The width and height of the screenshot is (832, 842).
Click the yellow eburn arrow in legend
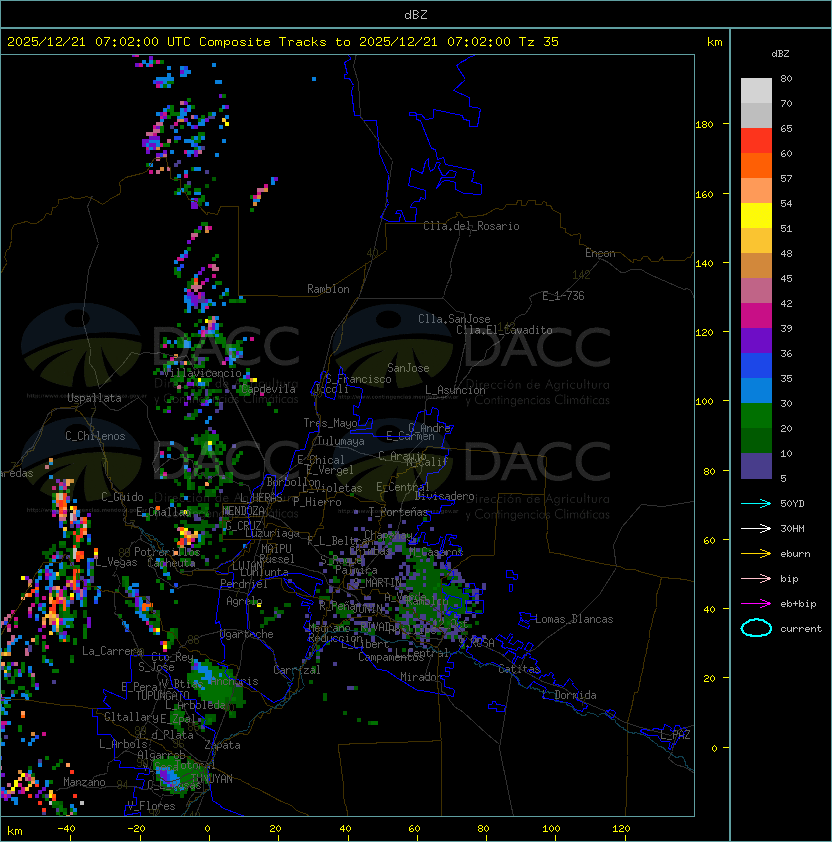tap(756, 554)
